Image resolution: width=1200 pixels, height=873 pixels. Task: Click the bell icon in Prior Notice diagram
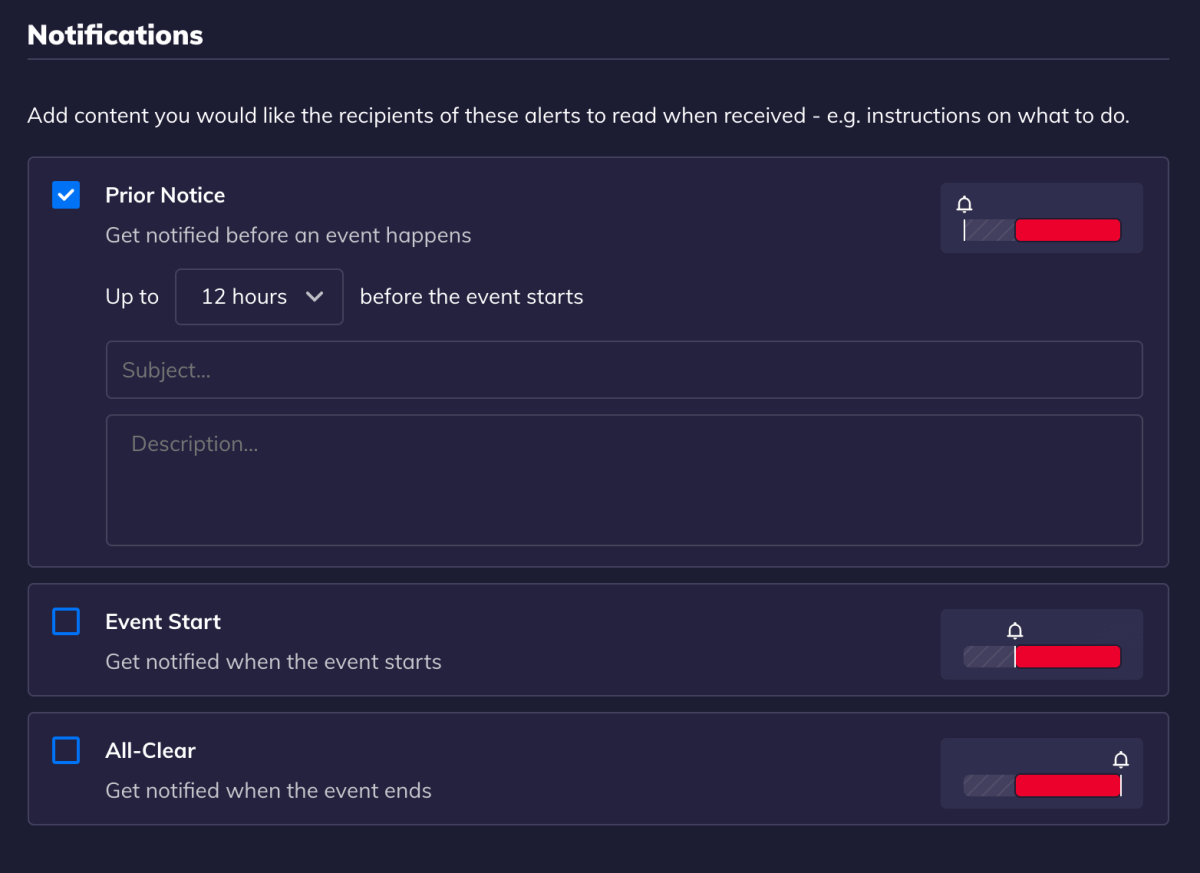coord(964,204)
